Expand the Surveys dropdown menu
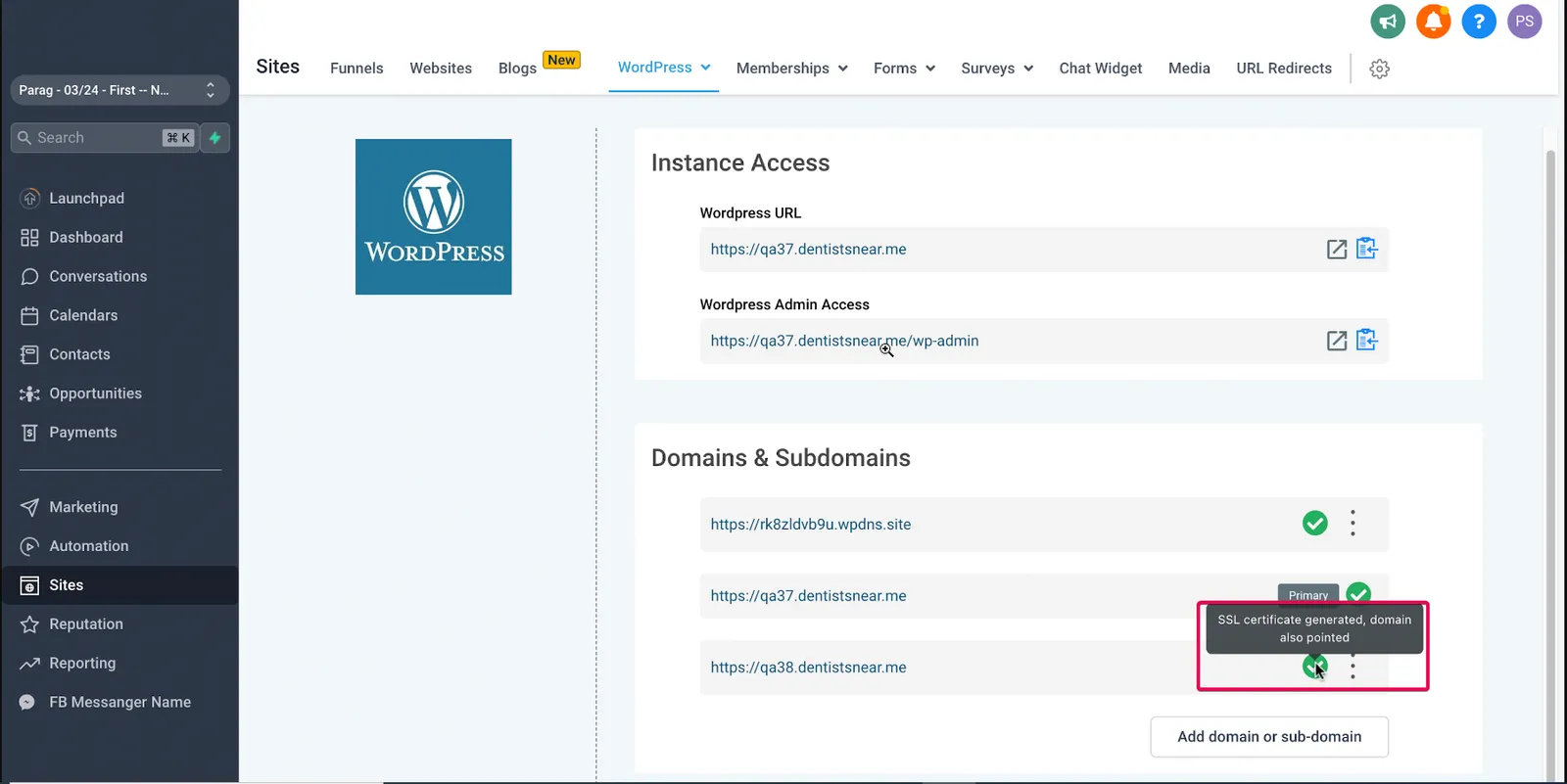 click(x=997, y=69)
